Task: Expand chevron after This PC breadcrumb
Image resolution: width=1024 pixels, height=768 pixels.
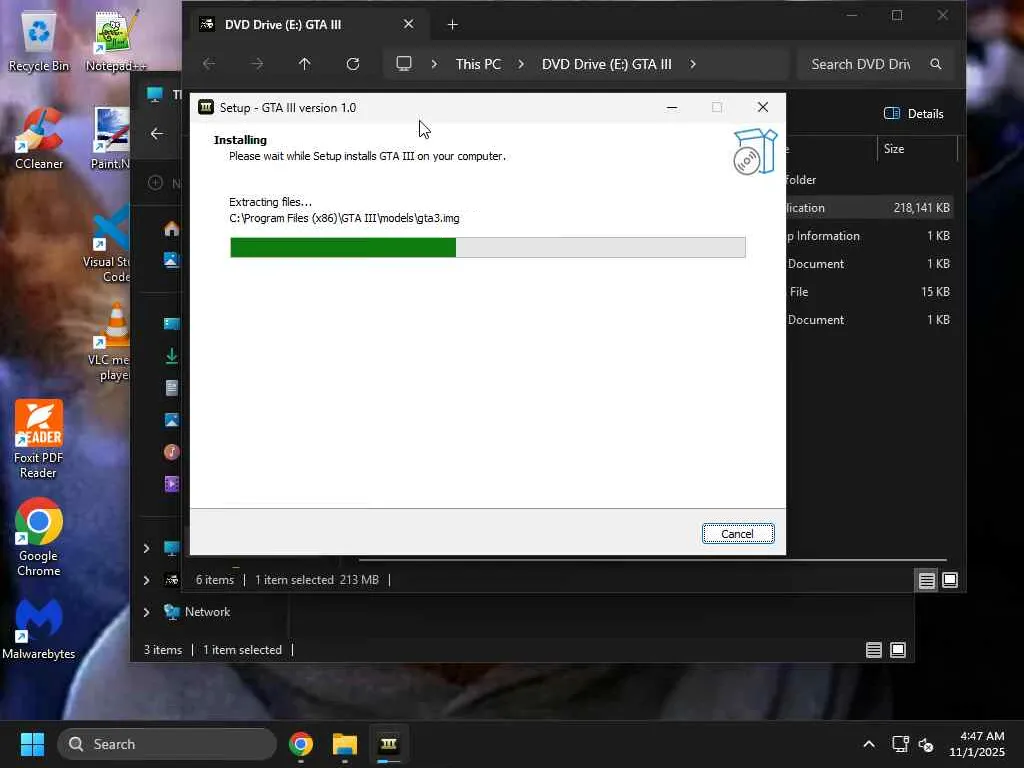Action: [x=521, y=64]
